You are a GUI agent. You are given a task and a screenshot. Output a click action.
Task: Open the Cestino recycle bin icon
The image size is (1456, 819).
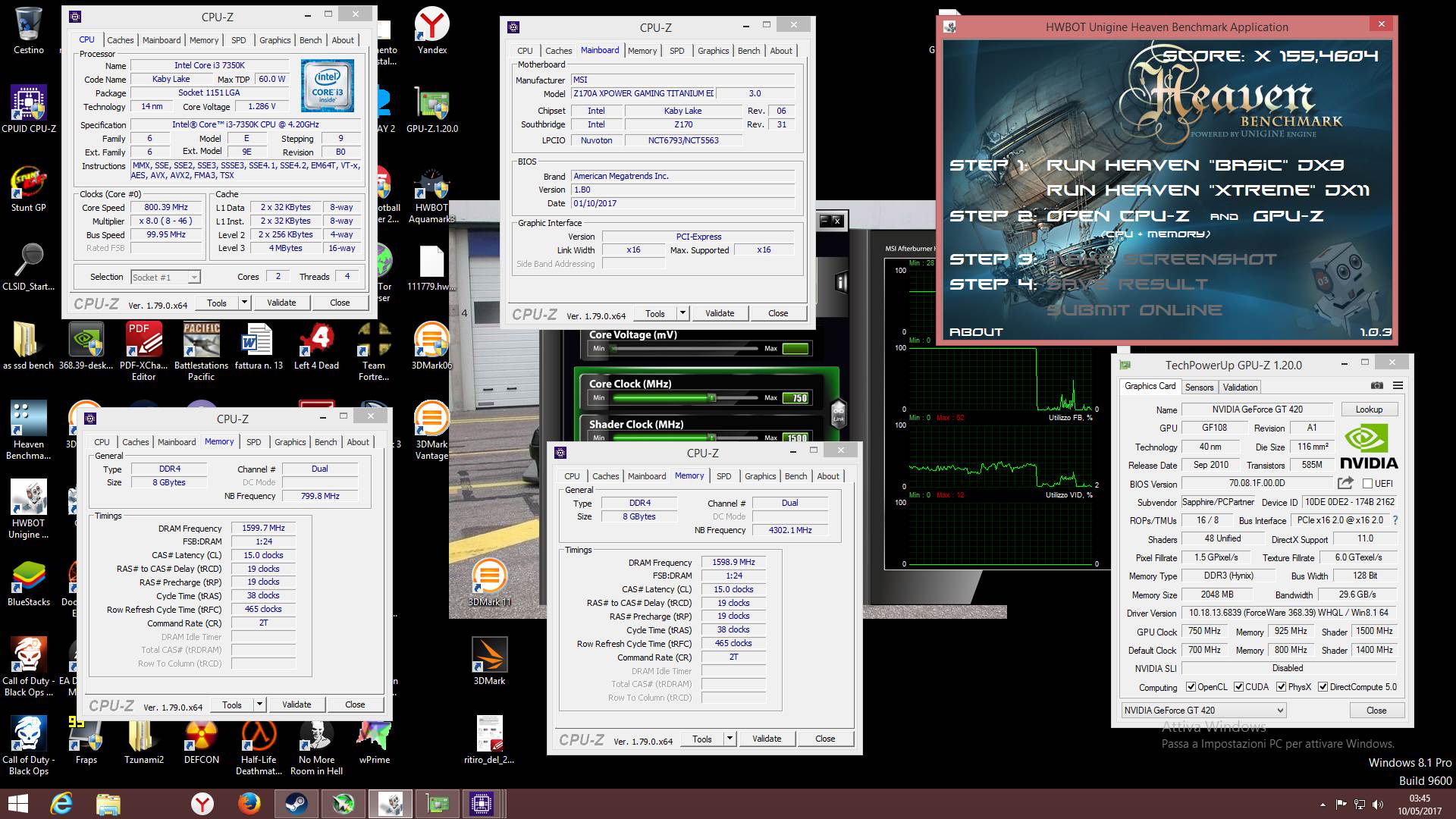point(29,30)
